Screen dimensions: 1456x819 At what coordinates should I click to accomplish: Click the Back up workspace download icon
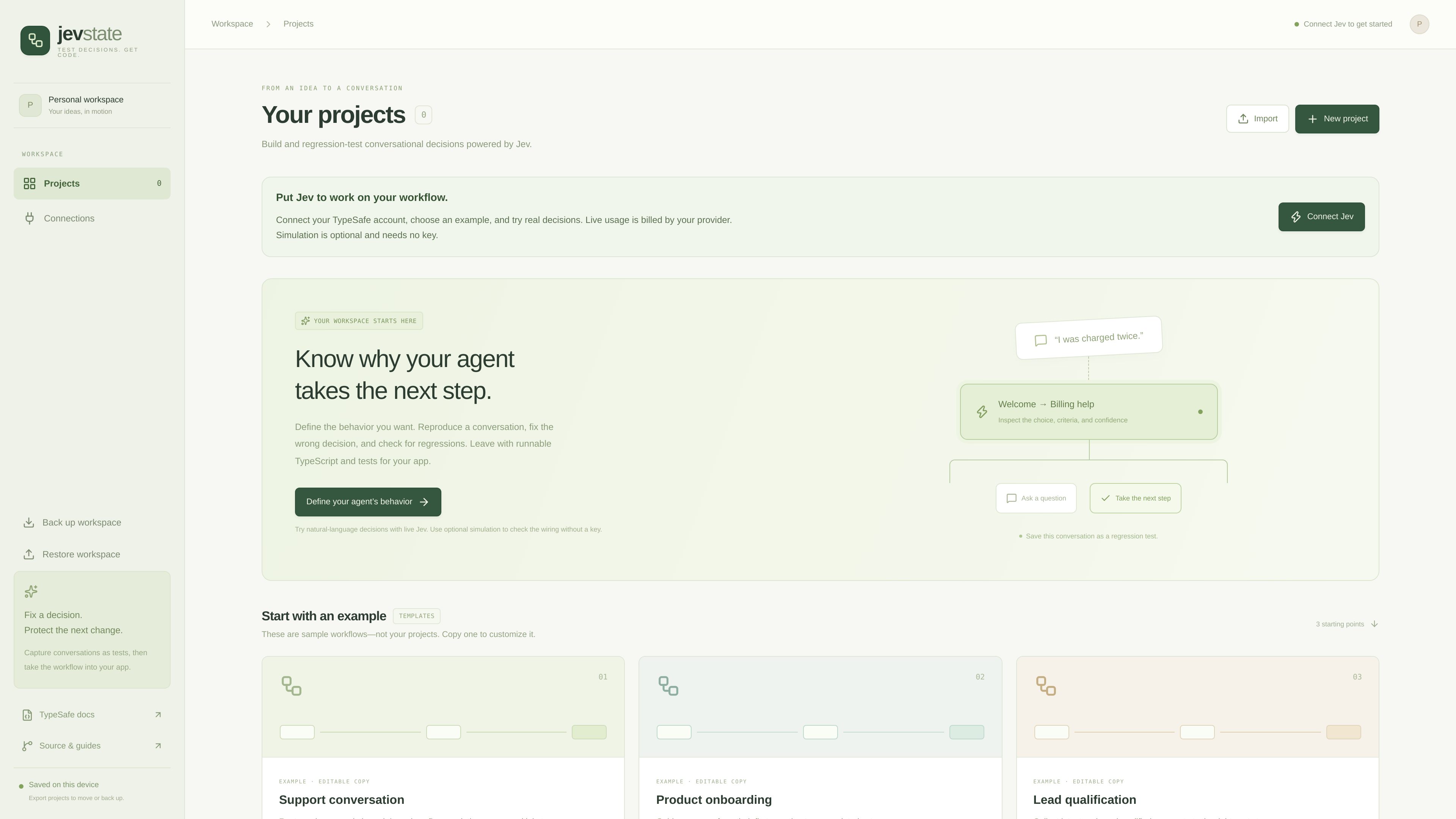tap(29, 523)
